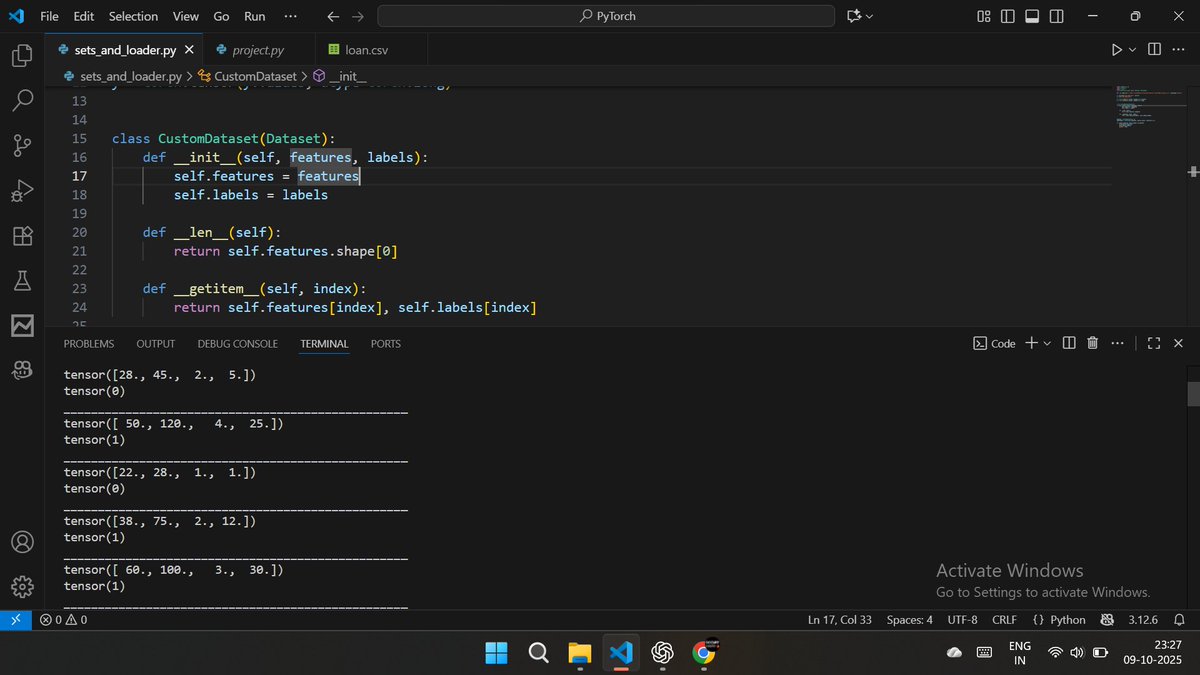Split the terminal panel

click(x=1069, y=343)
